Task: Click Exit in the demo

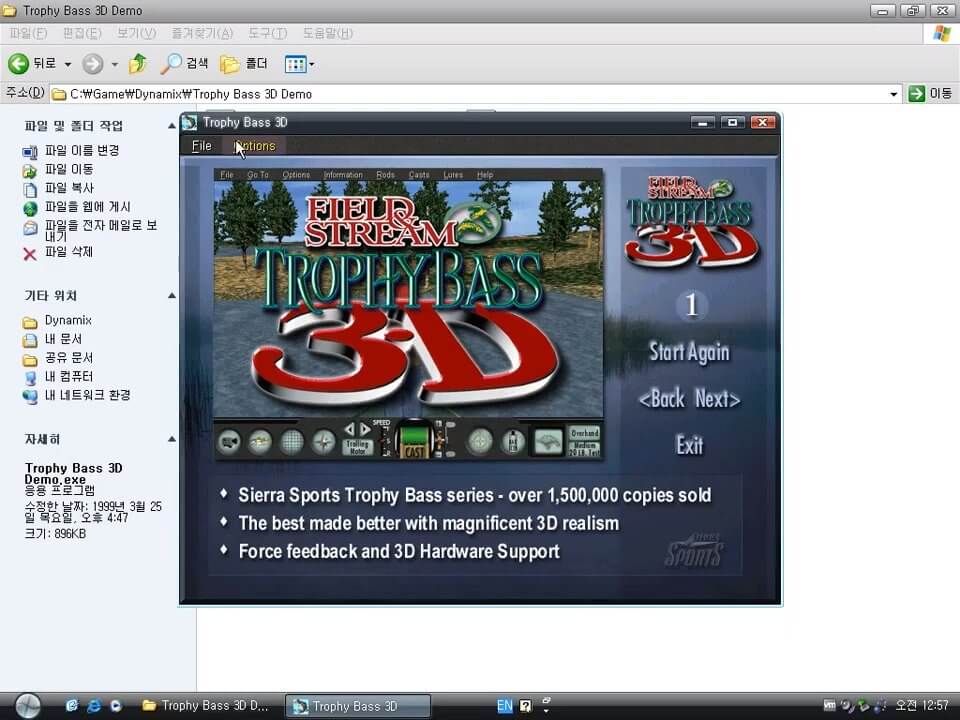Action: (689, 445)
